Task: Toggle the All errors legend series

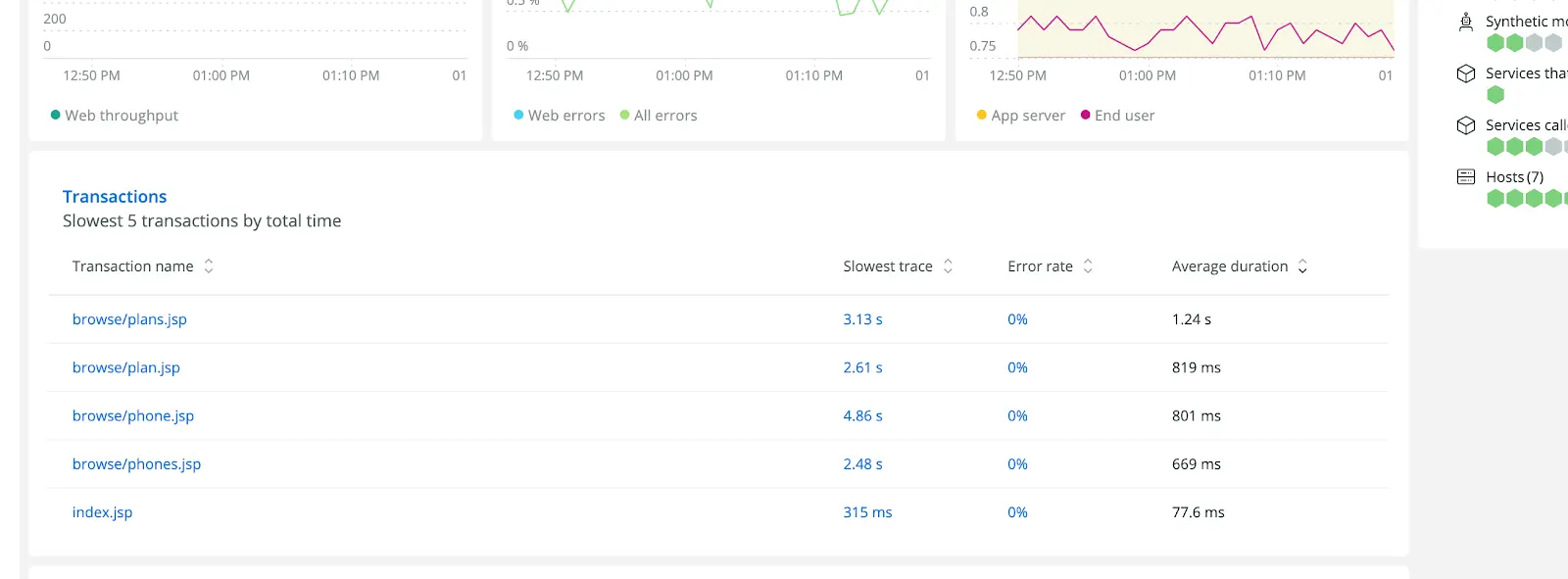Action: 659,116
